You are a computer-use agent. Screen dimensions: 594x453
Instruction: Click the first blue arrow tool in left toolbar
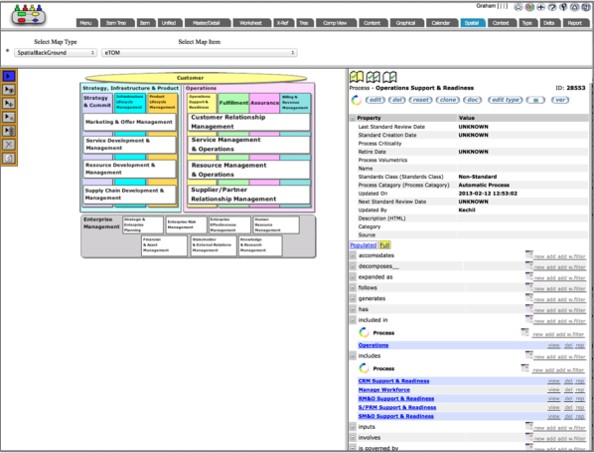click(x=9, y=76)
